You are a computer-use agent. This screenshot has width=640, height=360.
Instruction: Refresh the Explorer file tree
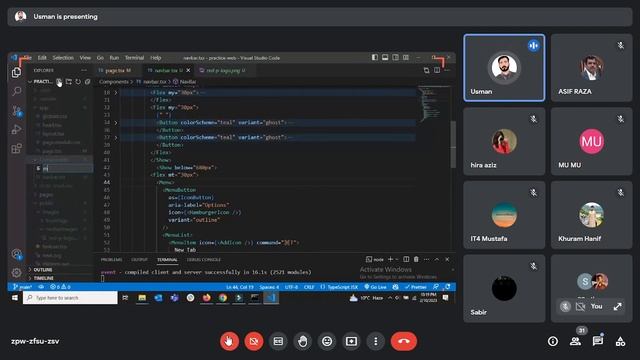click(78, 82)
